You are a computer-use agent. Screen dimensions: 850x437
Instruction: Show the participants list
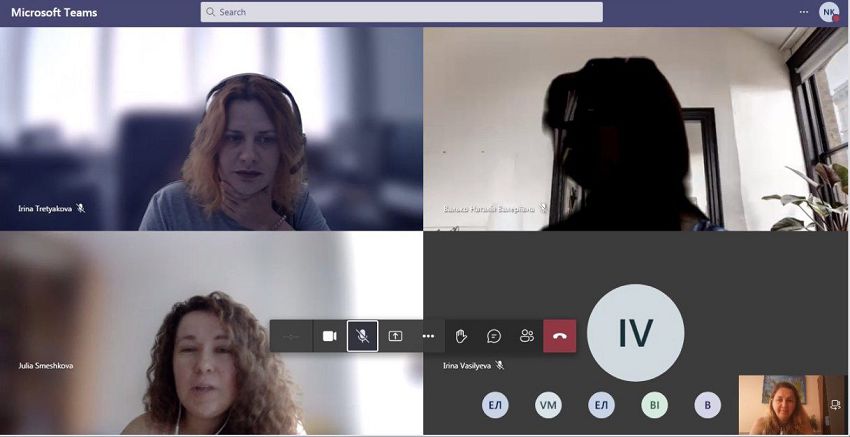(527, 336)
